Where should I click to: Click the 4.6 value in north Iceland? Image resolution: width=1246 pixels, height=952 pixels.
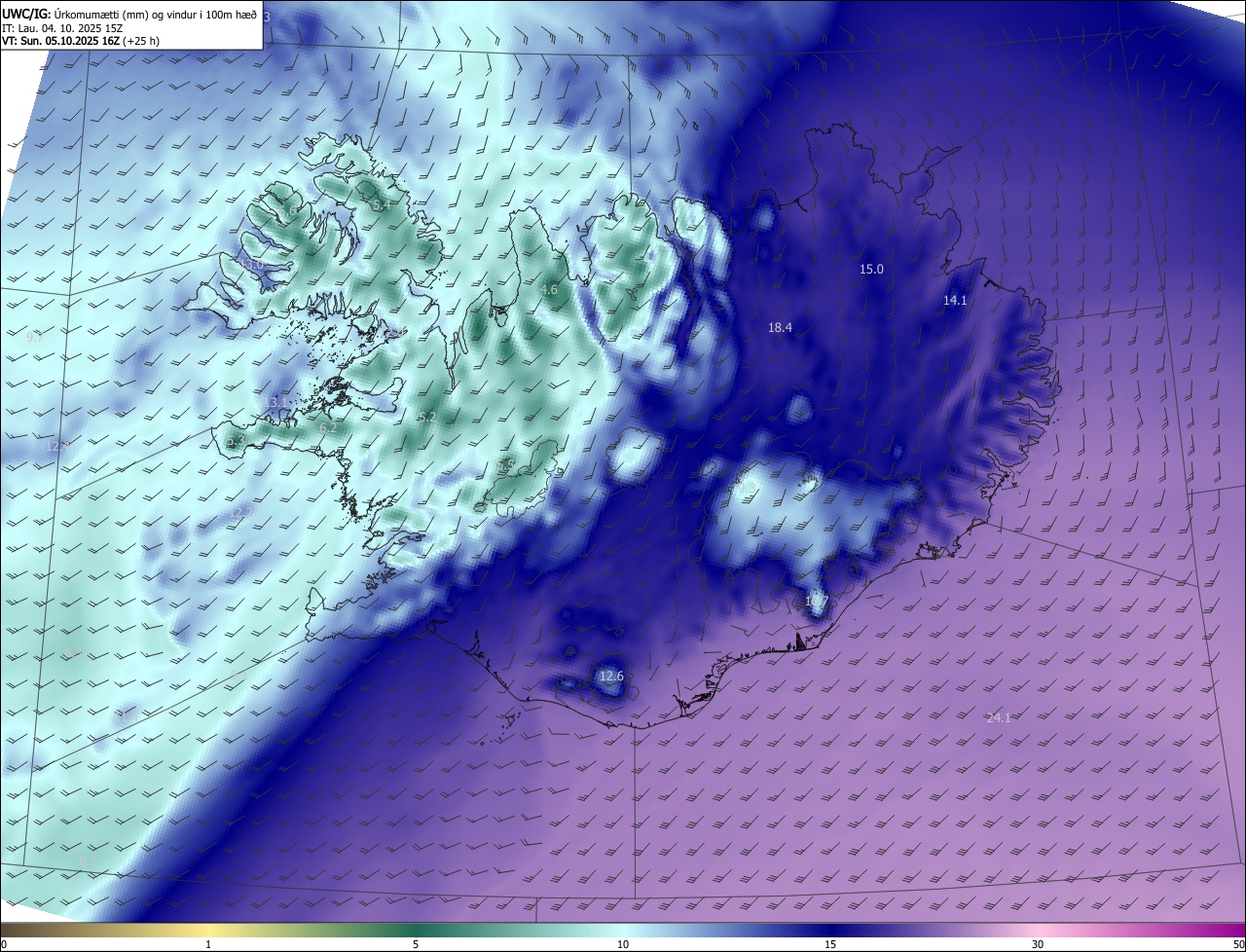pyautogui.click(x=549, y=289)
